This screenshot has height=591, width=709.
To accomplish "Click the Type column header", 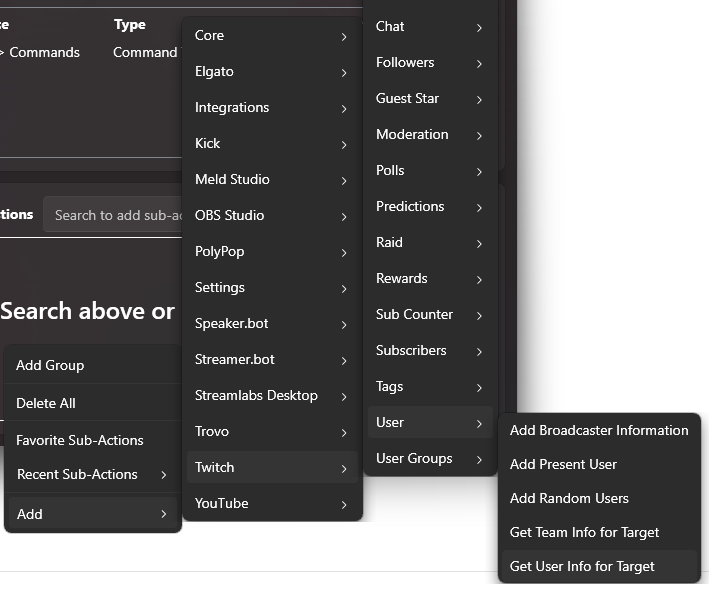I will point(130,24).
